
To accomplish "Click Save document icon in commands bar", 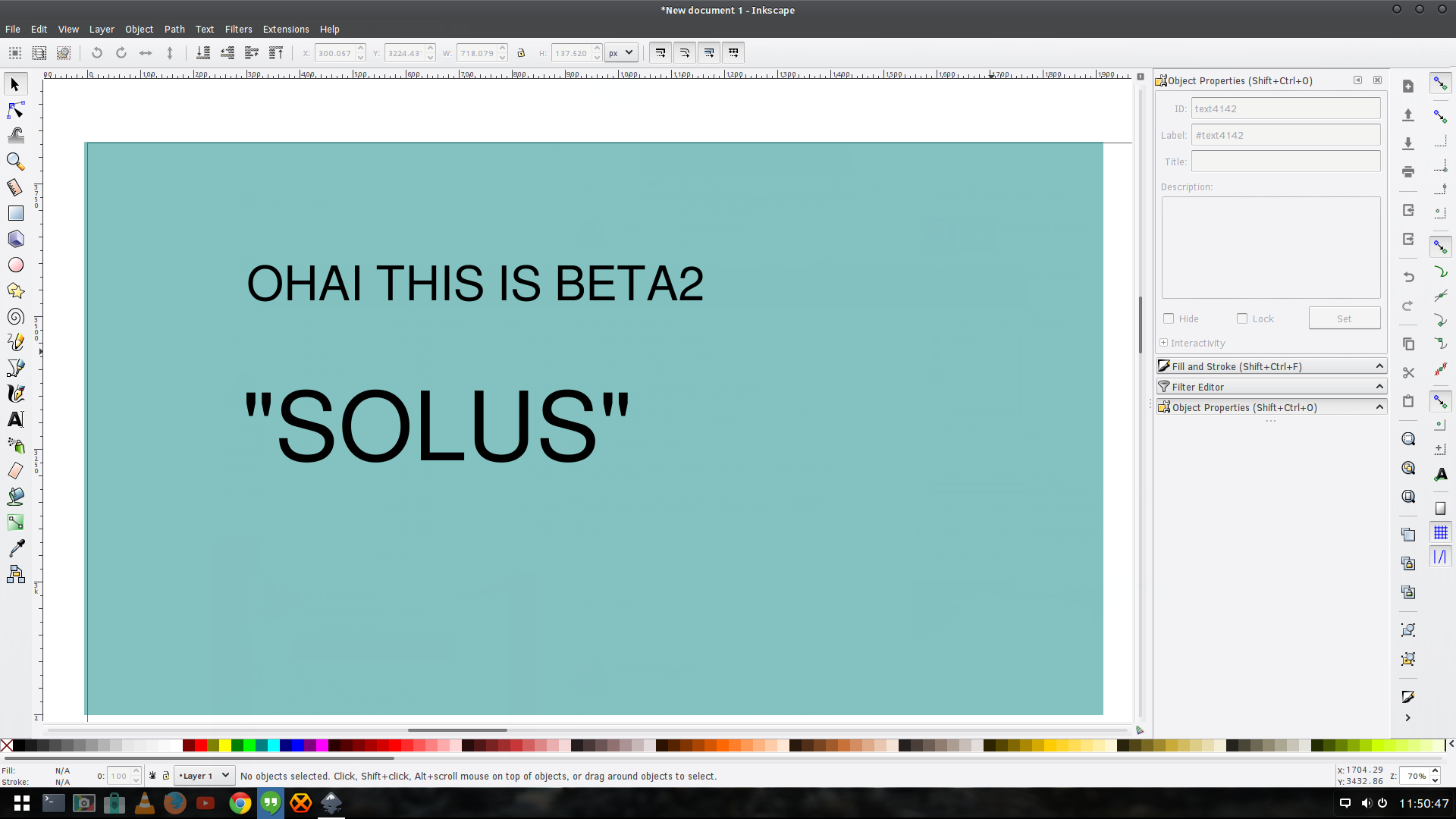I will (x=1408, y=143).
